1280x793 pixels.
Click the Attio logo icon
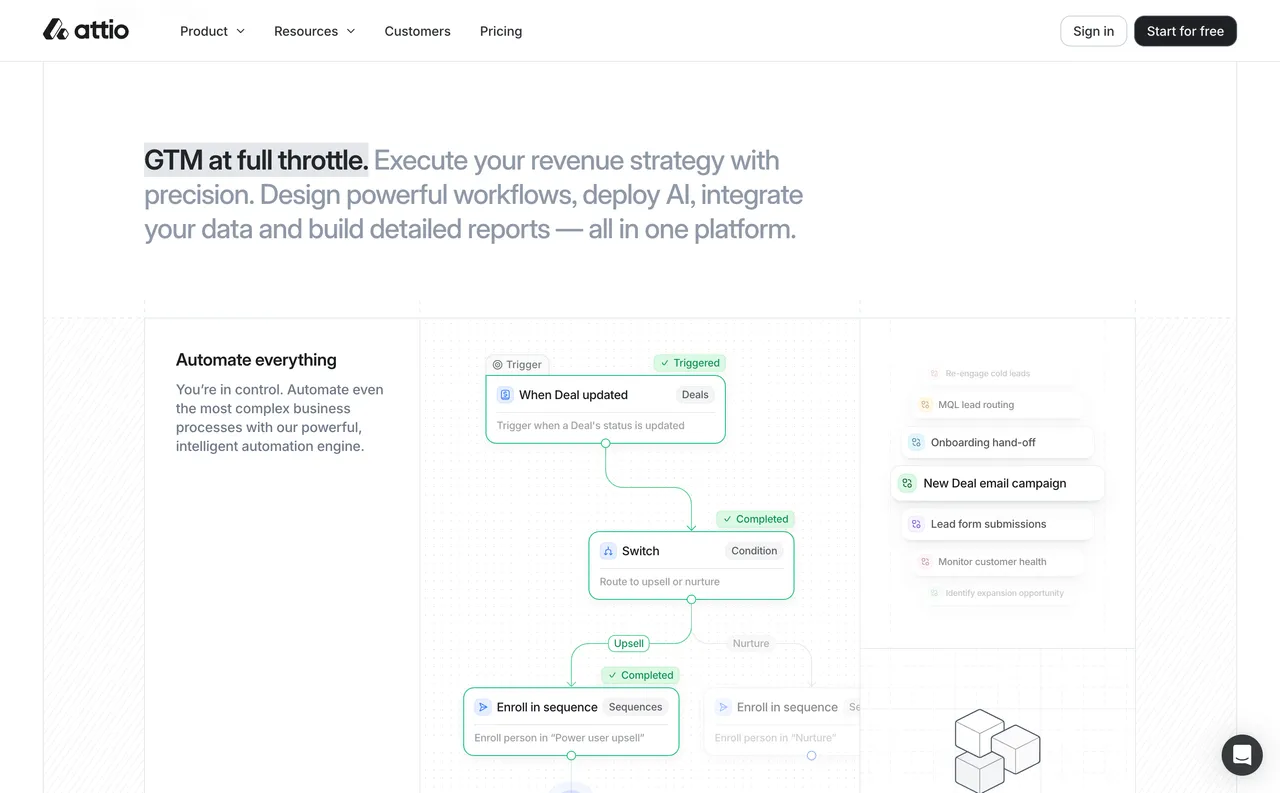point(56,30)
